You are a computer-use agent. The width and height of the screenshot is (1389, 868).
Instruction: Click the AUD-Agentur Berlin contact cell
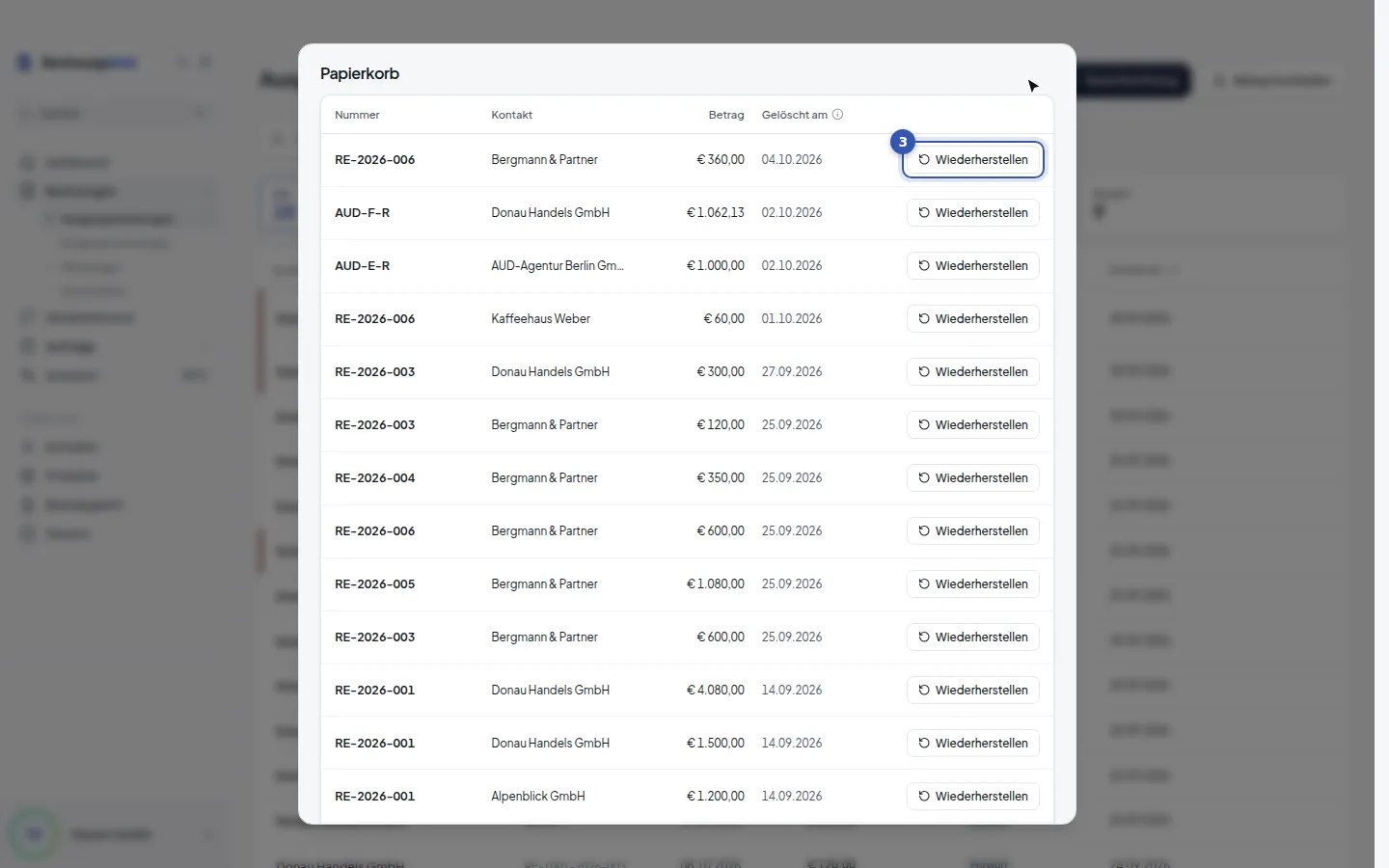[558, 266]
